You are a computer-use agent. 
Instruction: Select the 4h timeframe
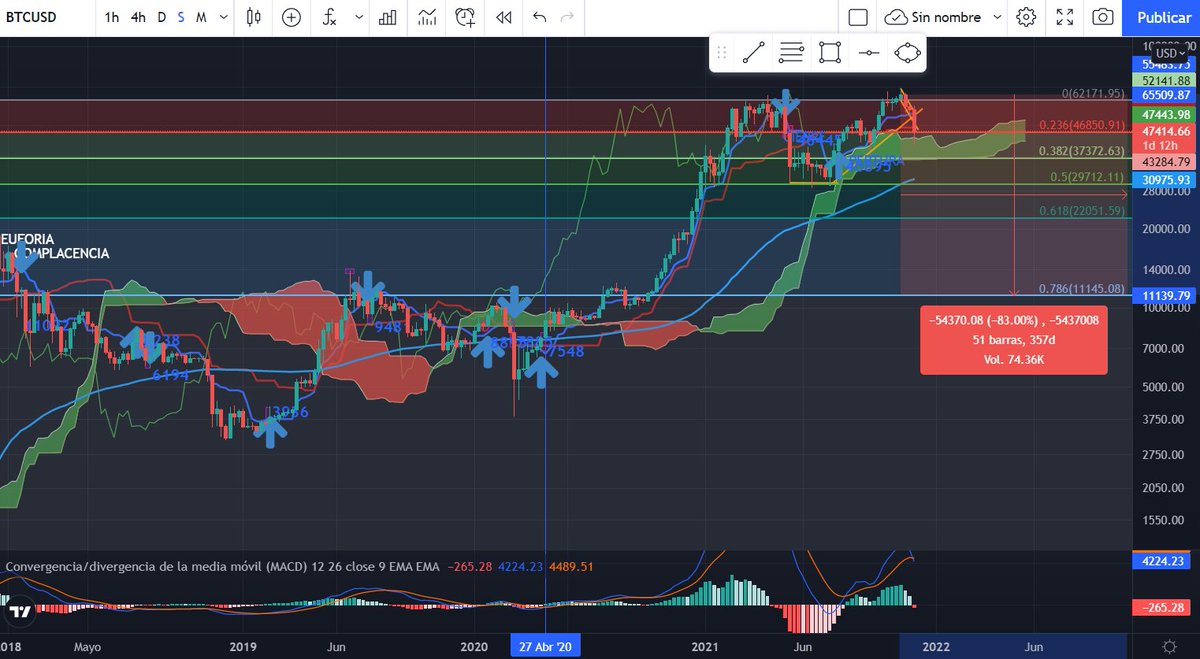[x=138, y=17]
